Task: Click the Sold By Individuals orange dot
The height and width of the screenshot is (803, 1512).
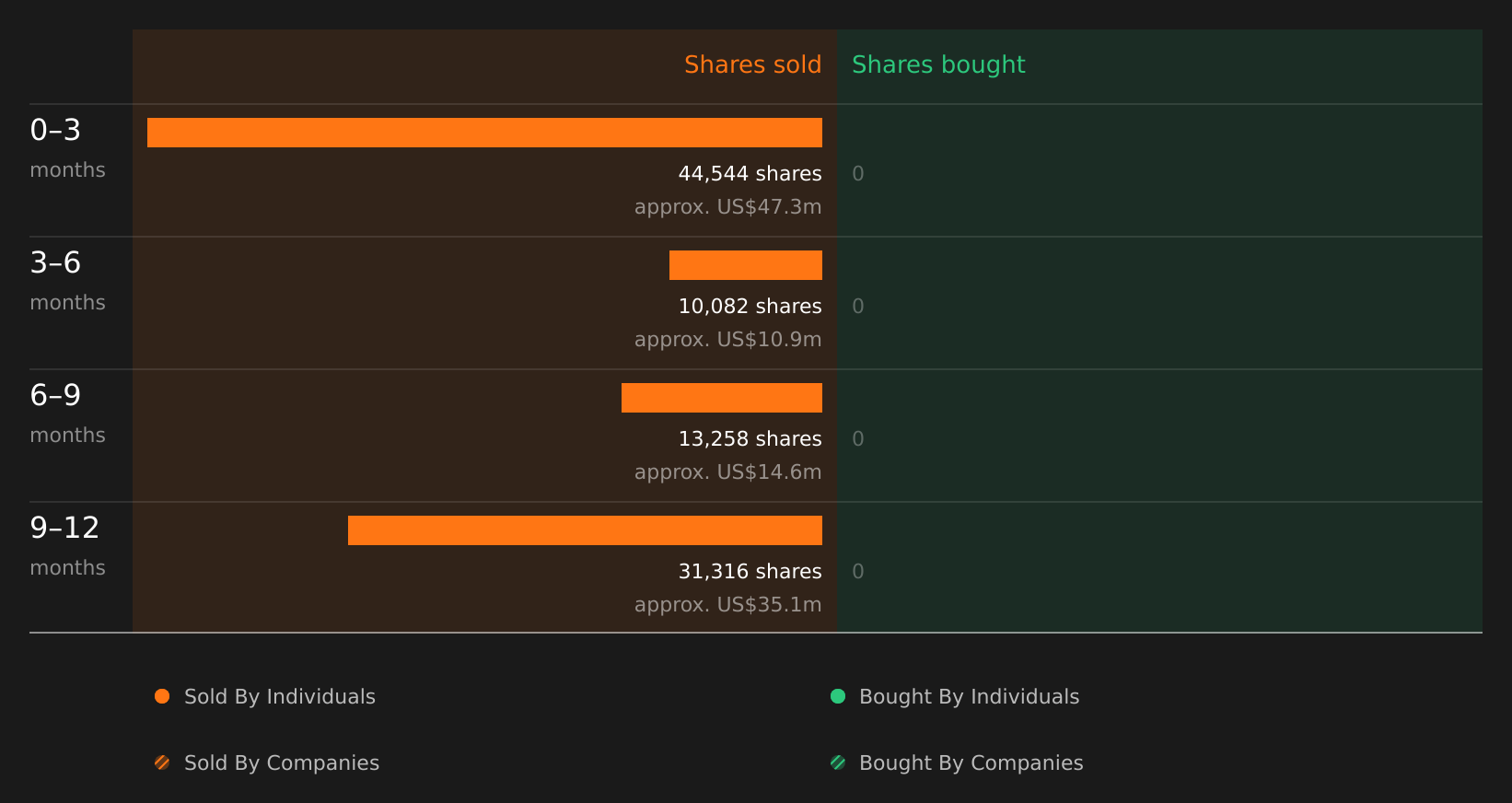Action: [x=162, y=696]
